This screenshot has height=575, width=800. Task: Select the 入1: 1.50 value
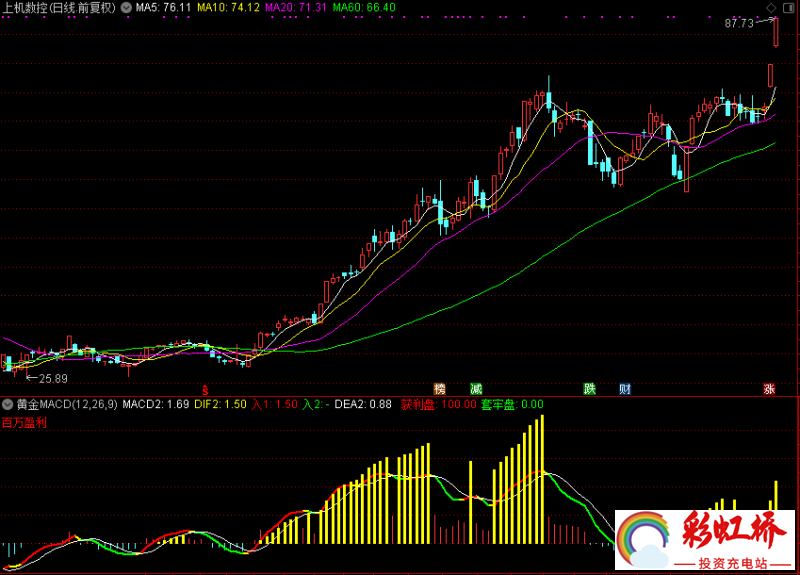click(274, 405)
